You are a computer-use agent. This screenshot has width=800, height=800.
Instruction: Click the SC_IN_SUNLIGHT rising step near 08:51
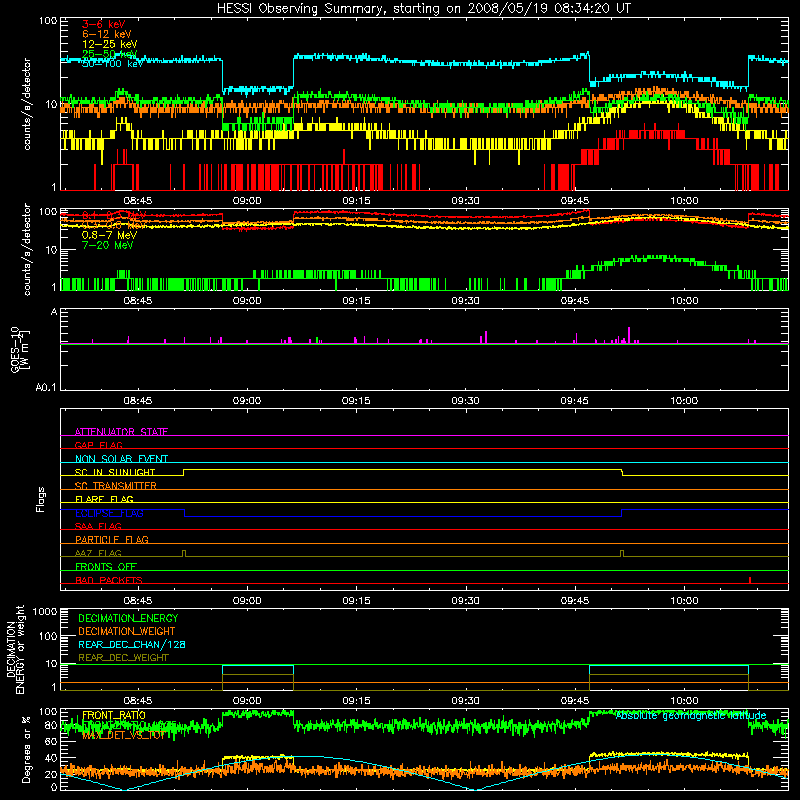tap(184, 472)
